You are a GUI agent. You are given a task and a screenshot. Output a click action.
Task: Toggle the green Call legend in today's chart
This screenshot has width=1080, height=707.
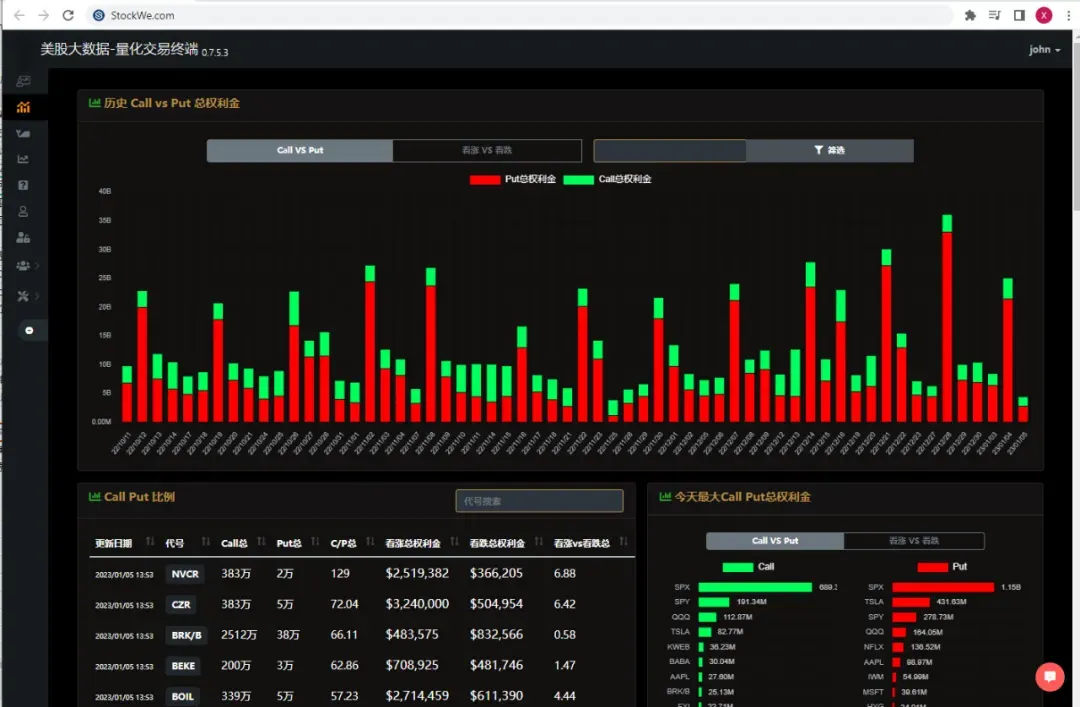tap(748, 567)
